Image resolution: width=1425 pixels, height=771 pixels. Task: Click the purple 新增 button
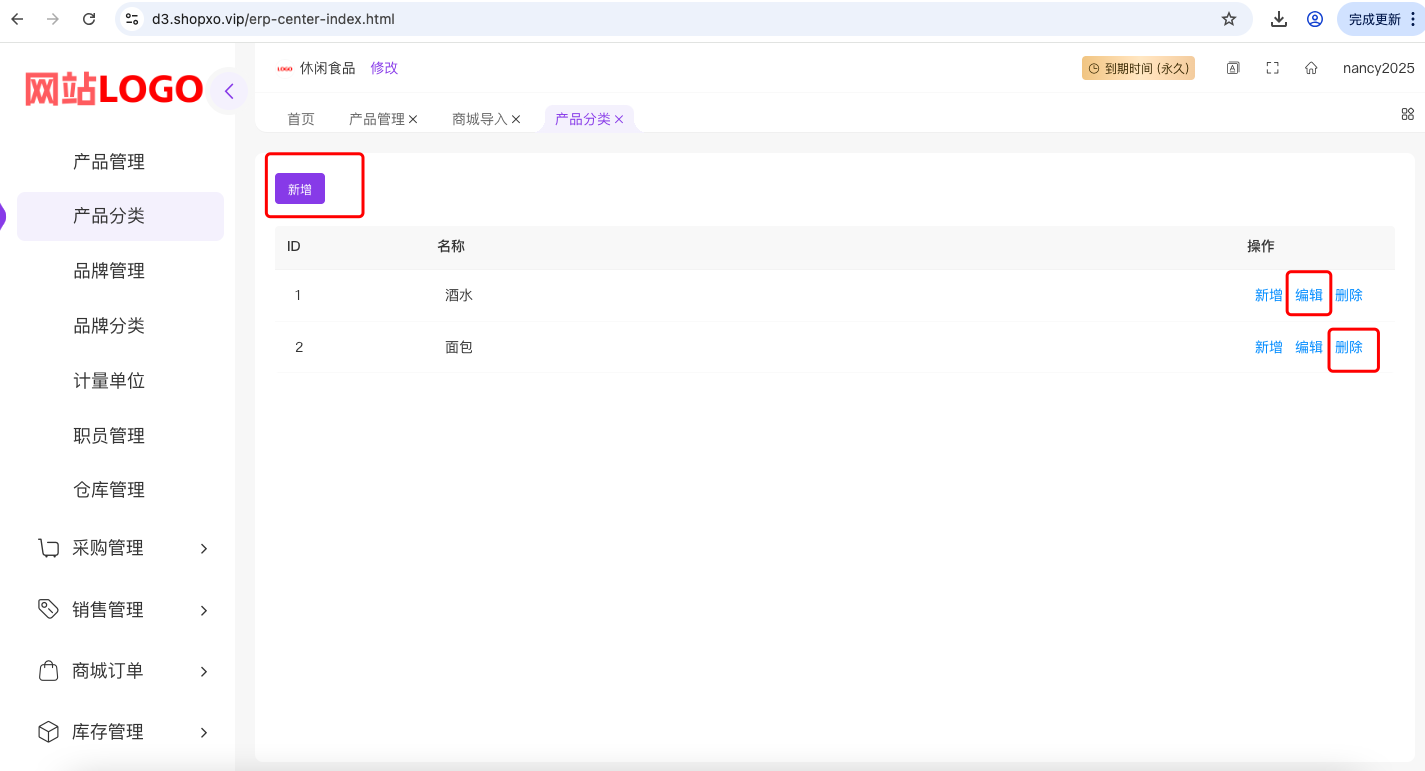300,188
